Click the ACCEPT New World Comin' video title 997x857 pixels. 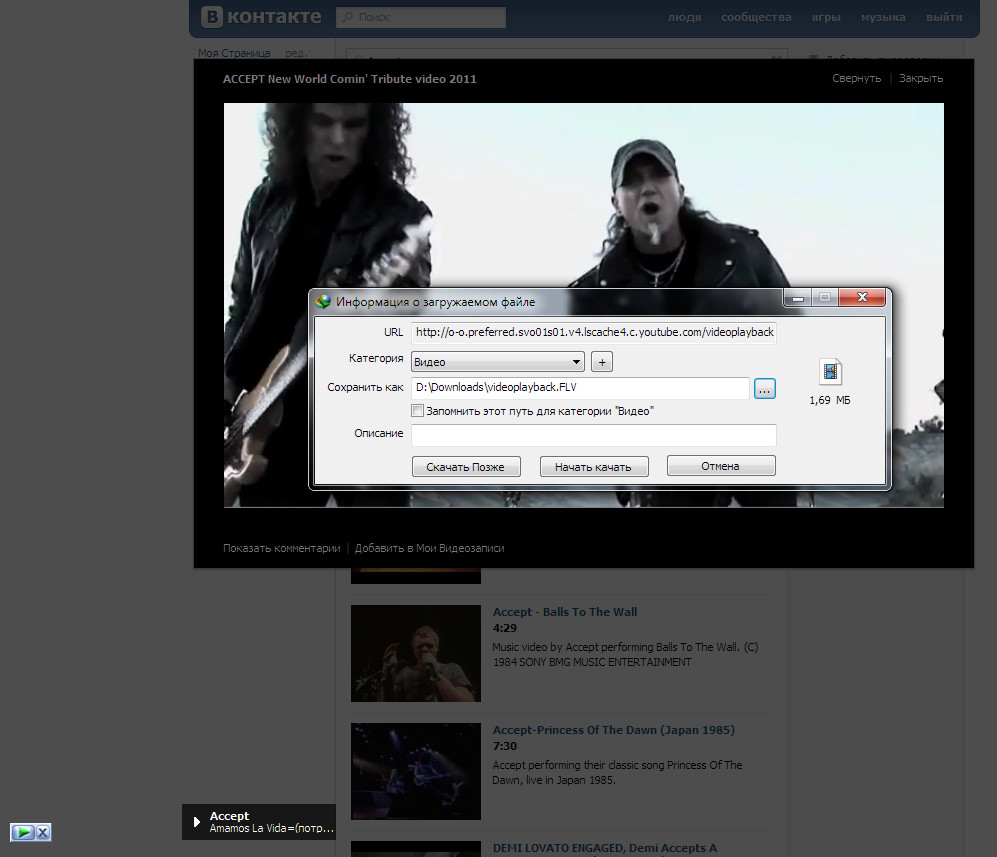click(350, 79)
